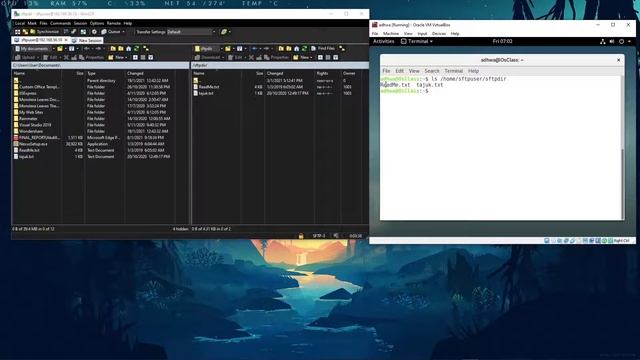Screen dimensions: 640x360
Task: Open remote sftpdir directory dropdown
Action: [x=208, y=49]
